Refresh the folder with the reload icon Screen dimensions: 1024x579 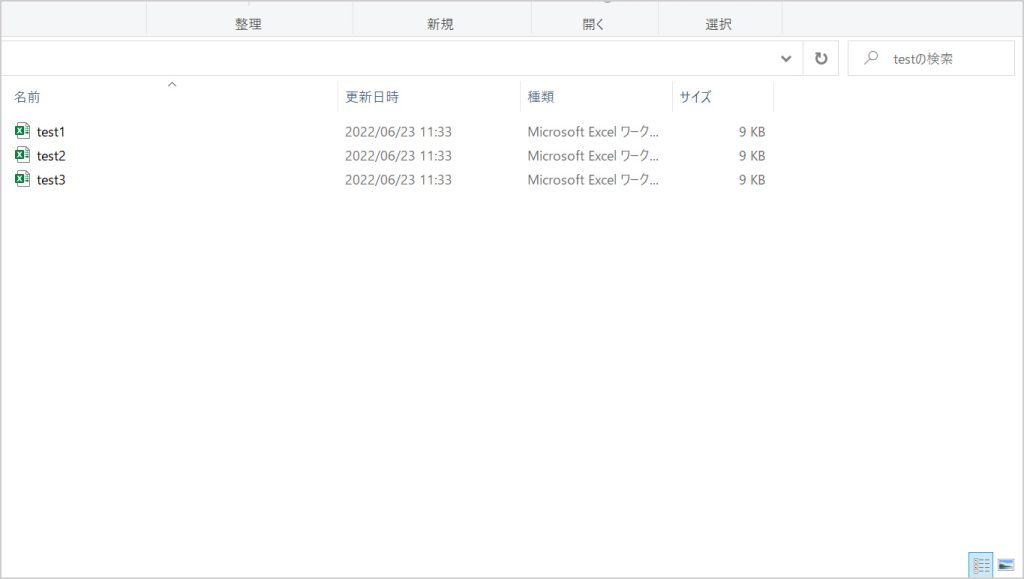821,59
